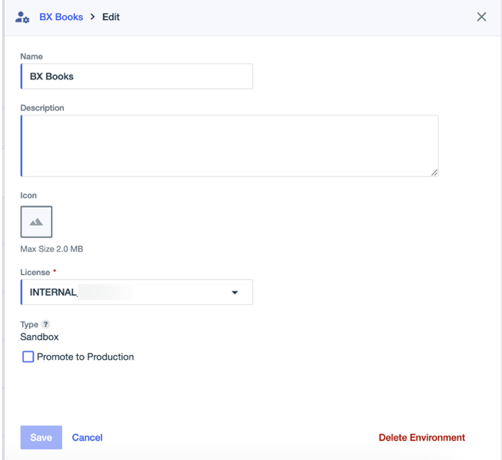This screenshot has width=502, height=460.
Task: Click the Sandbox type text
Action: (x=39, y=337)
